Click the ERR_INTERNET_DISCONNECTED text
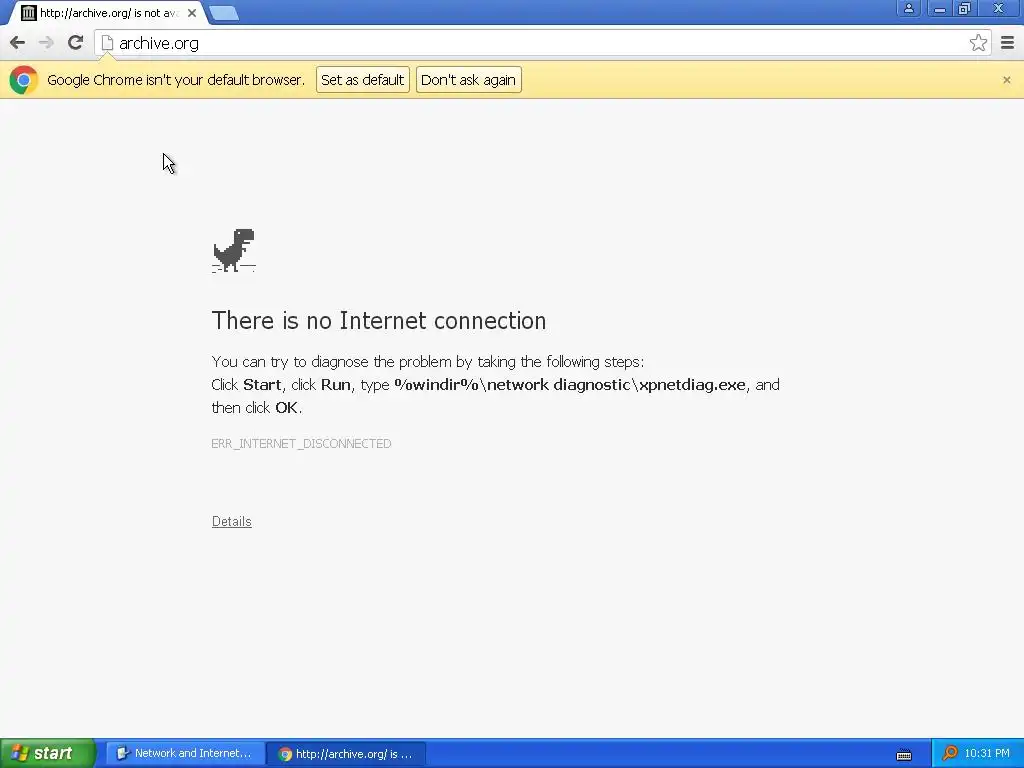This screenshot has width=1024, height=768. click(x=301, y=443)
